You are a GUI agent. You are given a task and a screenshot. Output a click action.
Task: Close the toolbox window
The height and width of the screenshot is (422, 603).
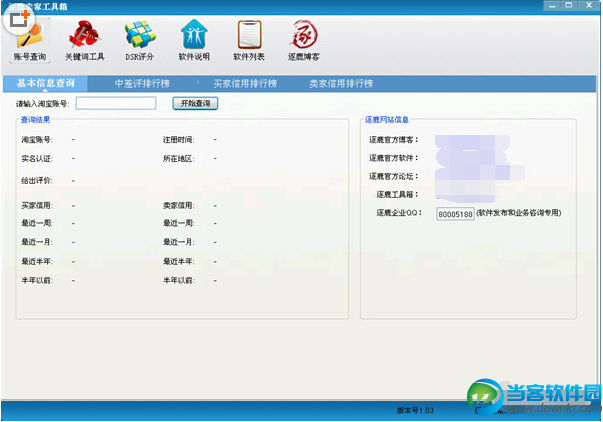(589, 5)
